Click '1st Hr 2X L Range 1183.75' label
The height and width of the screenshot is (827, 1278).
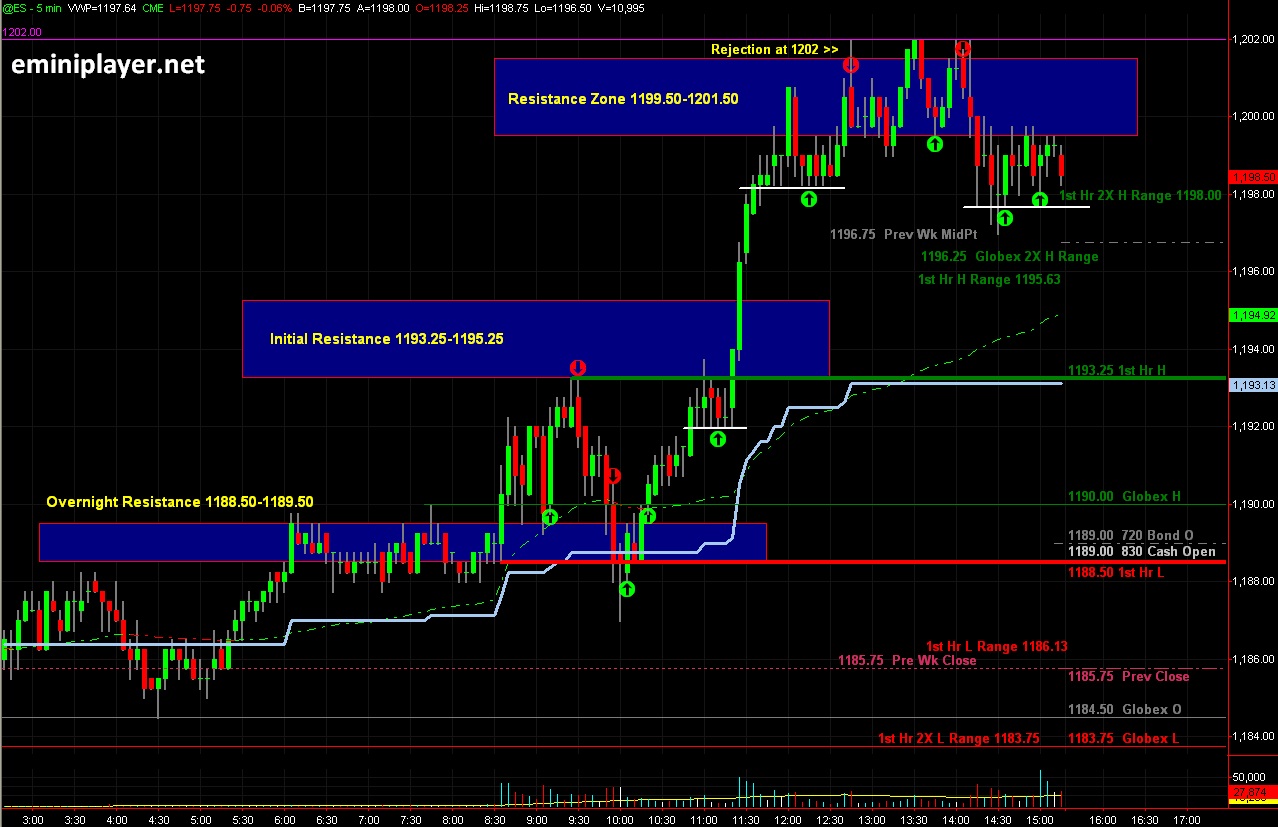[x=958, y=738]
